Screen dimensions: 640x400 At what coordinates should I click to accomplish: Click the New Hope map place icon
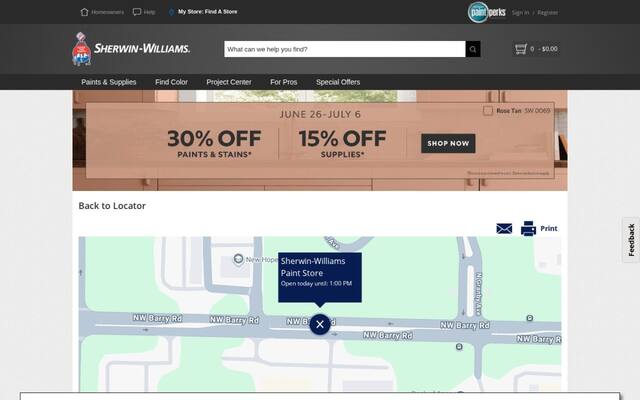(238, 259)
